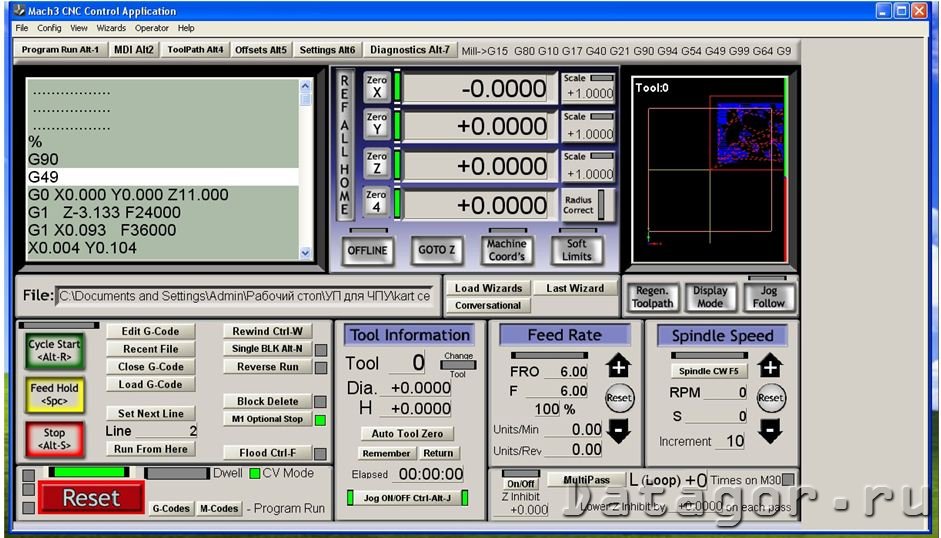Image resolution: width=941 pixels, height=538 pixels.
Task: Toggle Machine Coord's display
Action: 507,250
